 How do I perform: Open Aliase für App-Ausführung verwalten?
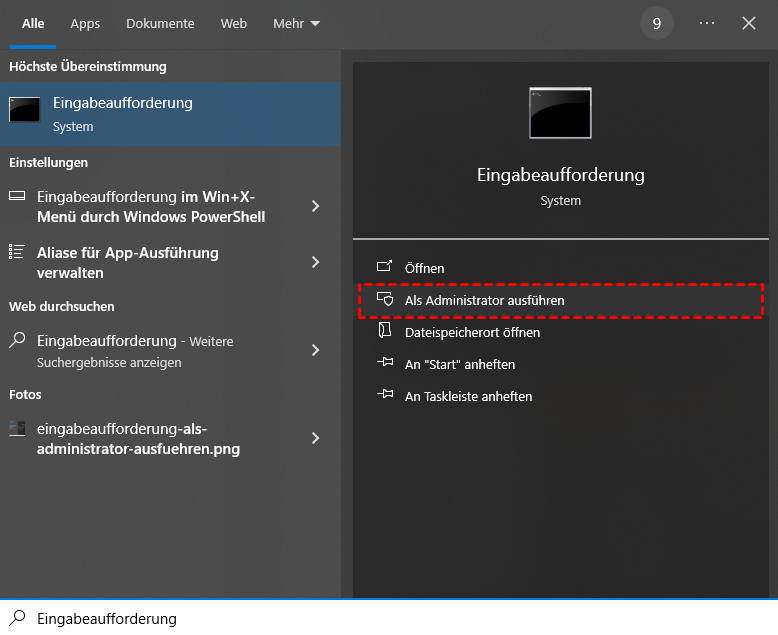click(170, 262)
